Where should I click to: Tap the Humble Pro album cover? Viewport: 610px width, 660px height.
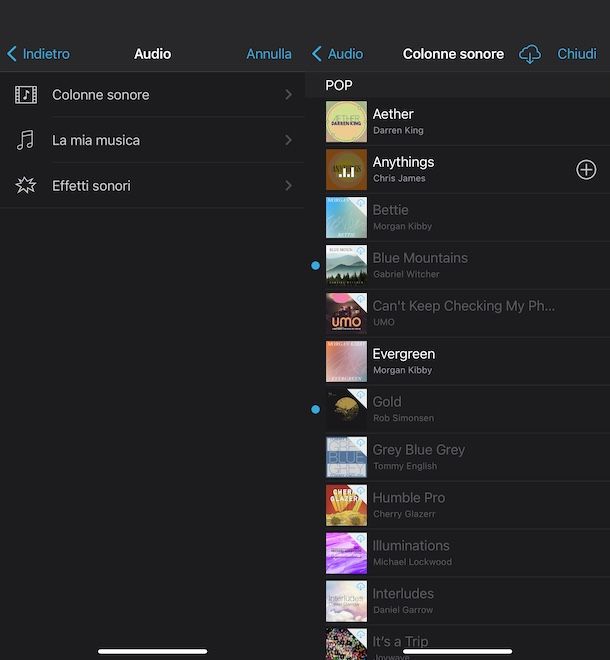pyautogui.click(x=346, y=505)
